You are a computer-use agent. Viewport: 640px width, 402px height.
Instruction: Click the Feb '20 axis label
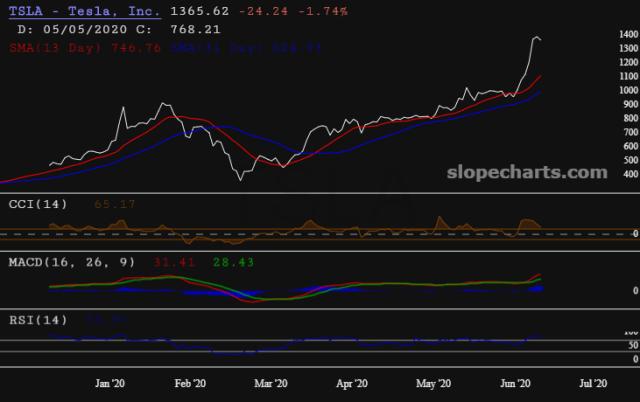[x=190, y=383]
